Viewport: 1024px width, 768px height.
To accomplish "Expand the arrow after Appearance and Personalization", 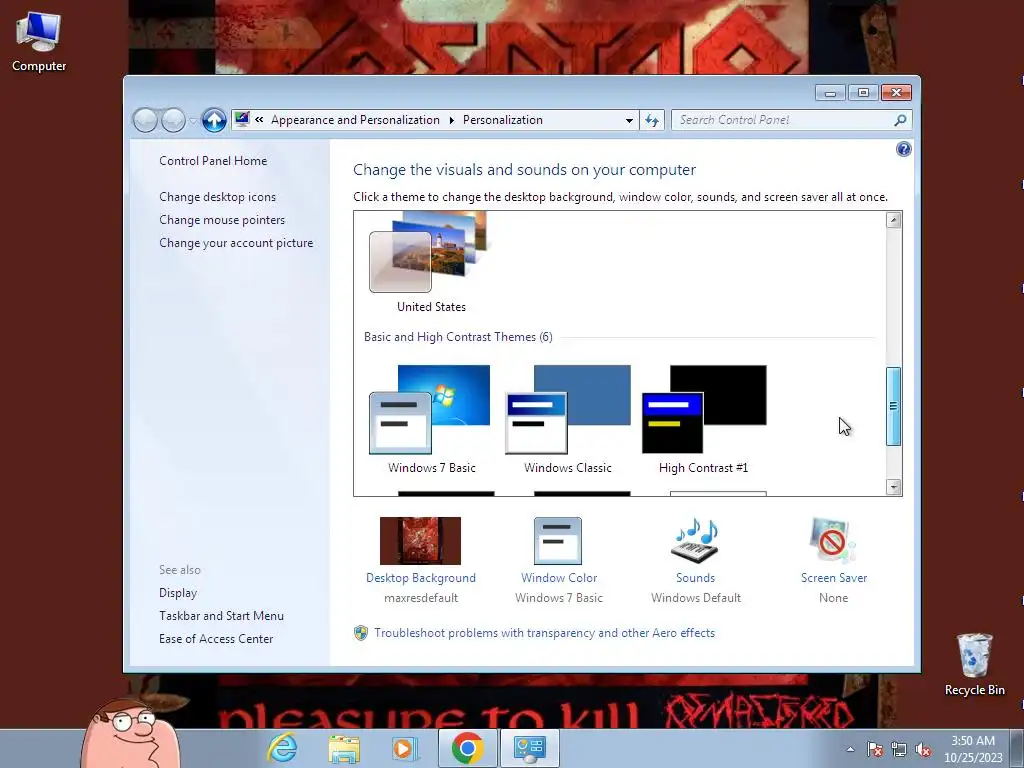I will pyautogui.click(x=451, y=120).
